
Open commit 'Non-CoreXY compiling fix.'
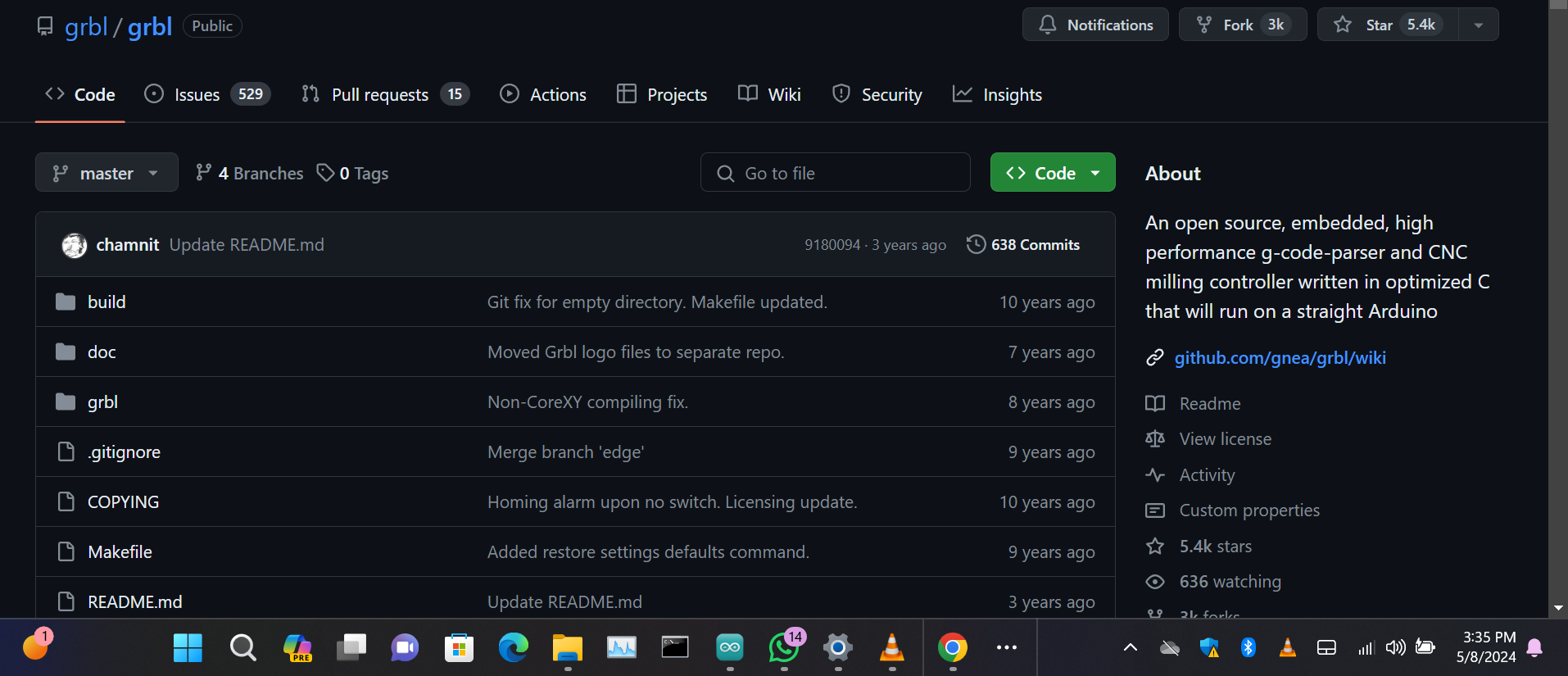tap(587, 402)
